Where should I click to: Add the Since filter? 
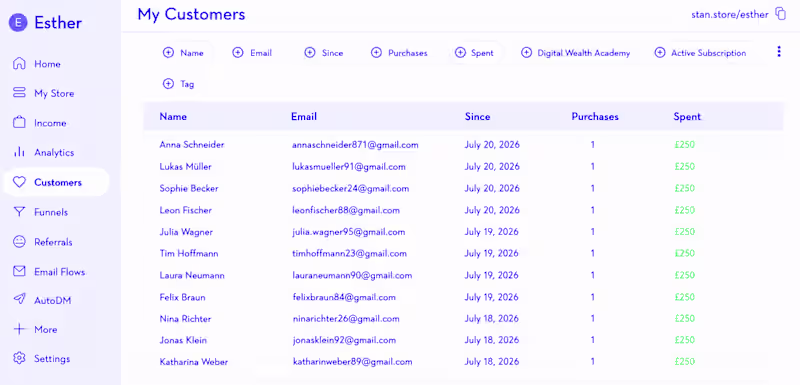(324, 53)
